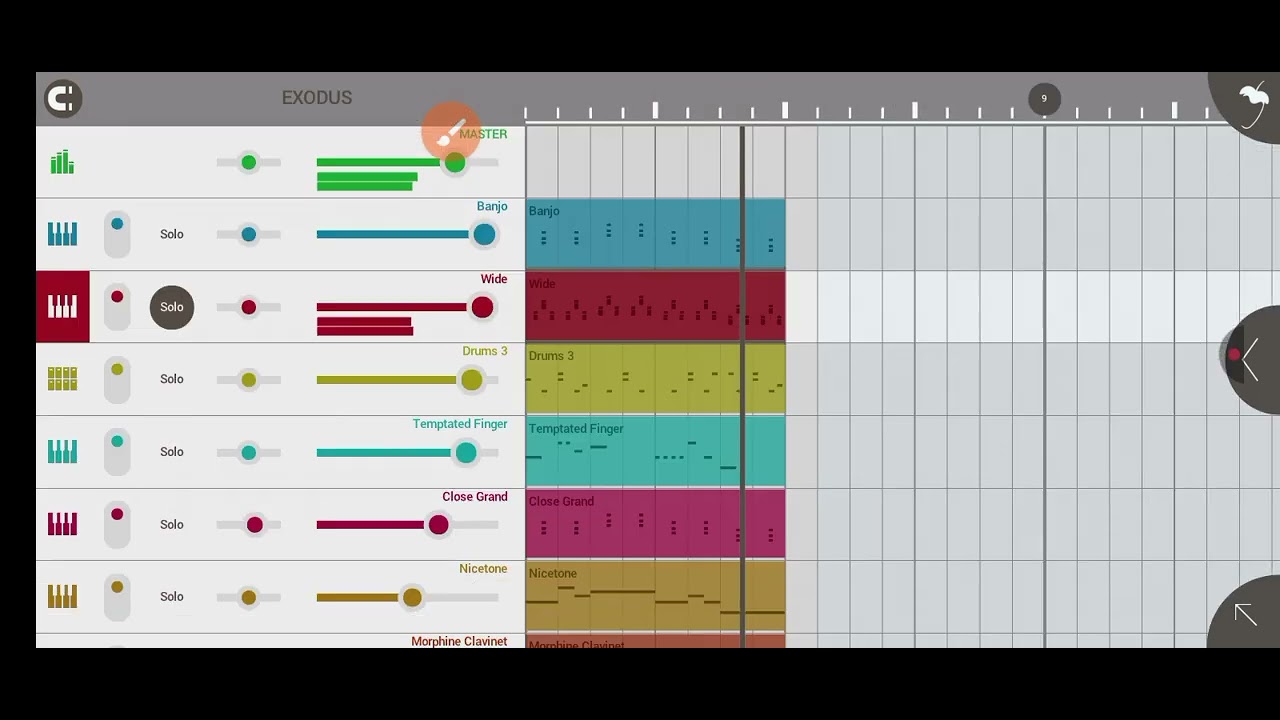Click the diagonal arrow icon at bottom right
The image size is (1280, 720).
pyautogui.click(x=1246, y=614)
